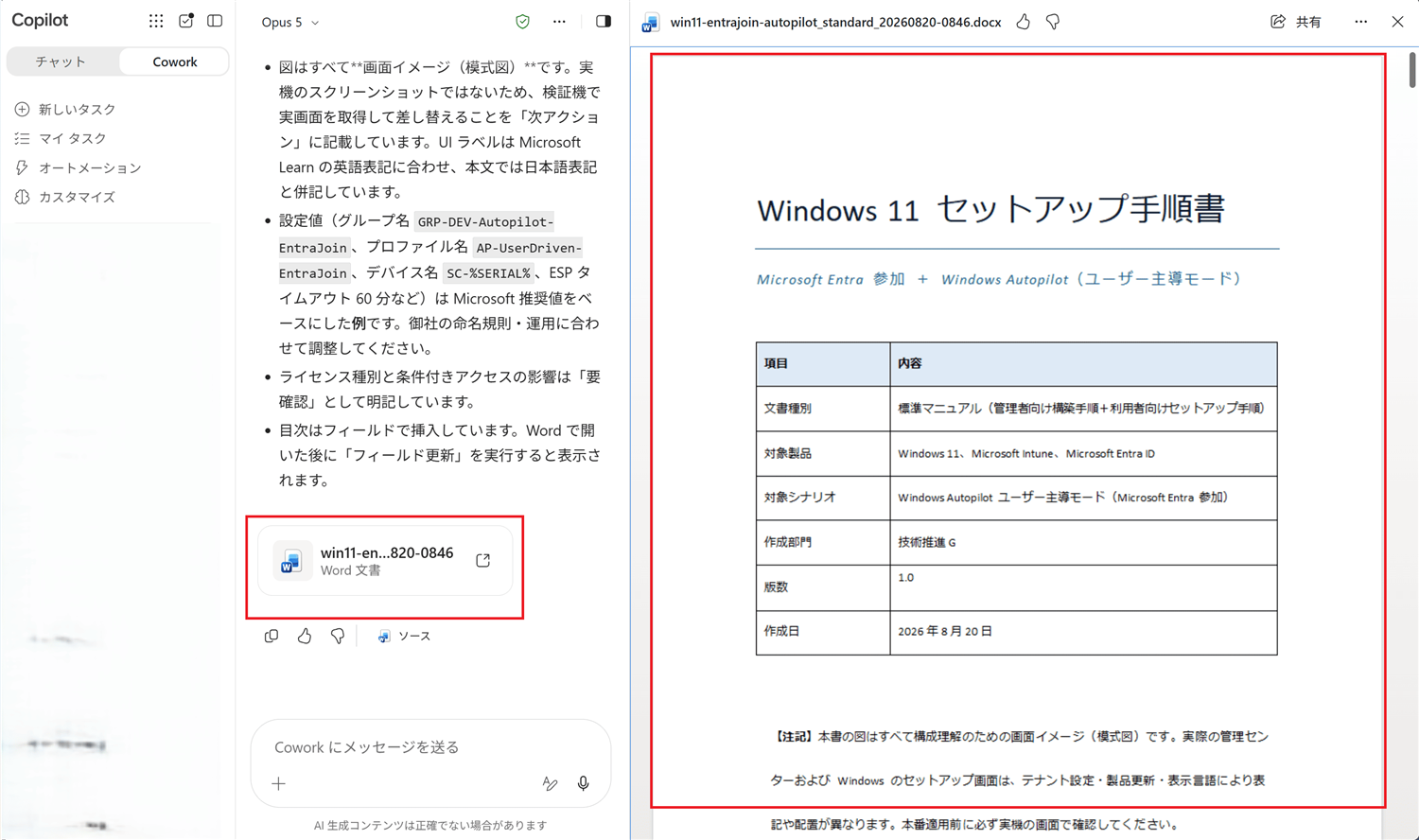Click the Windows 11 セットアップ手順書 title

tap(990, 209)
